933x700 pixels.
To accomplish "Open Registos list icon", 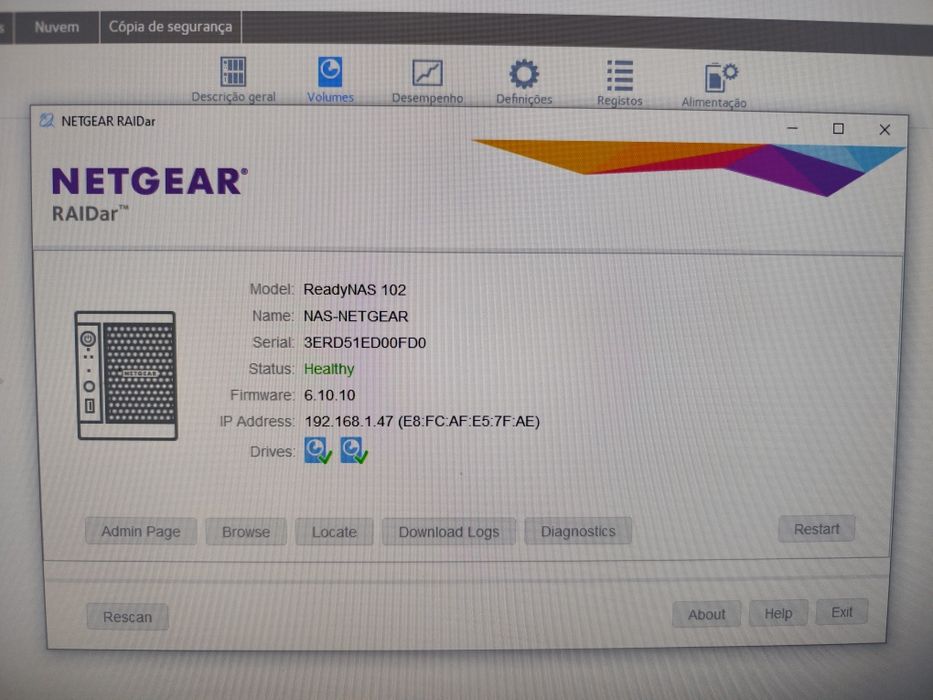I will click(619, 83).
